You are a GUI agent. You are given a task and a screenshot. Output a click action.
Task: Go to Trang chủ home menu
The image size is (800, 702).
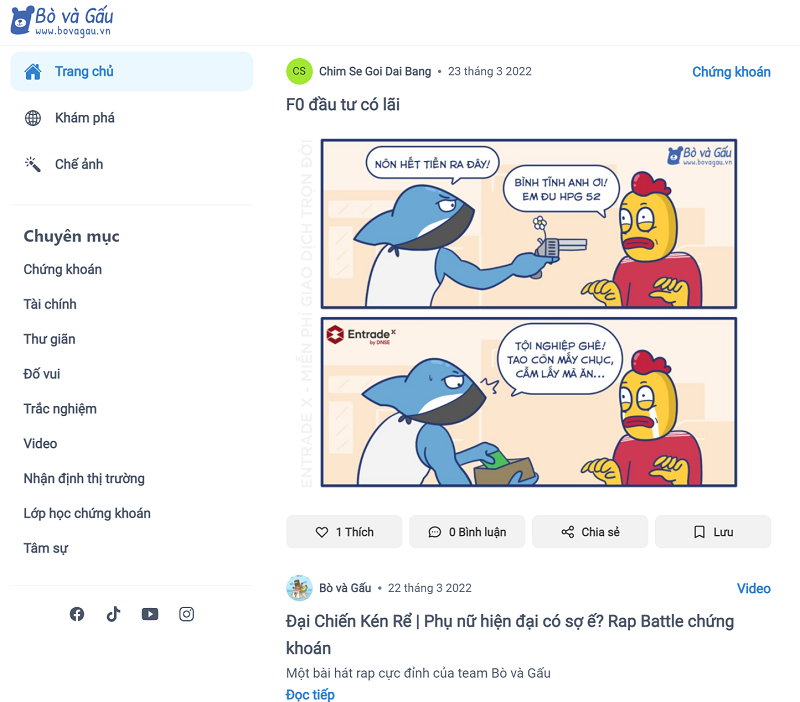click(x=132, y=71)
